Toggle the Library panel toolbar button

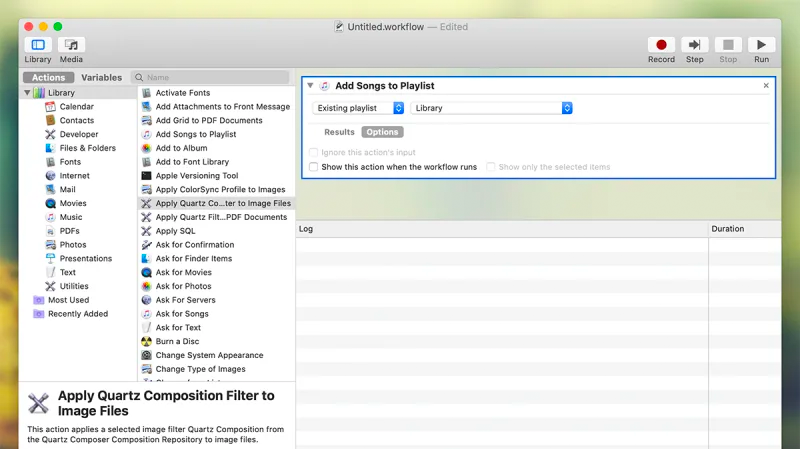click(38, 45)
